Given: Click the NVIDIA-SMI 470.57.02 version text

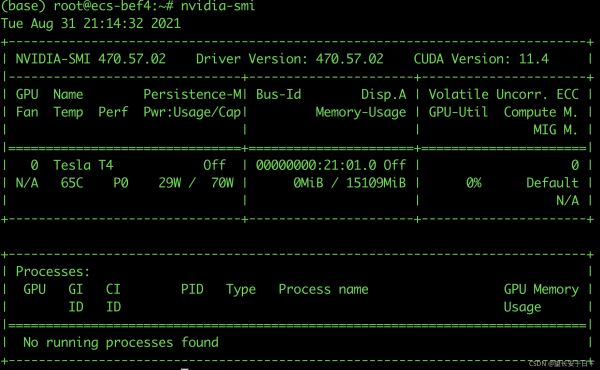Looking at the screenshot, I should (91, 59).
